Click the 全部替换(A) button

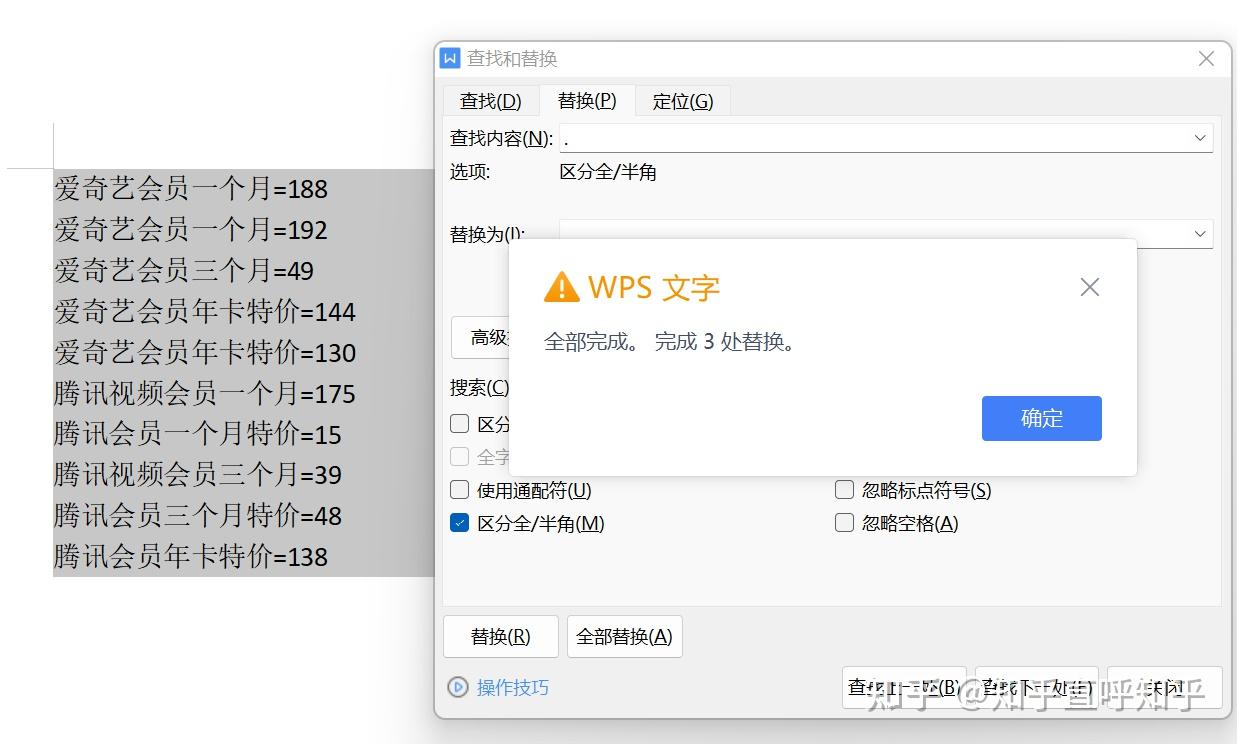[x=625, y=637]
